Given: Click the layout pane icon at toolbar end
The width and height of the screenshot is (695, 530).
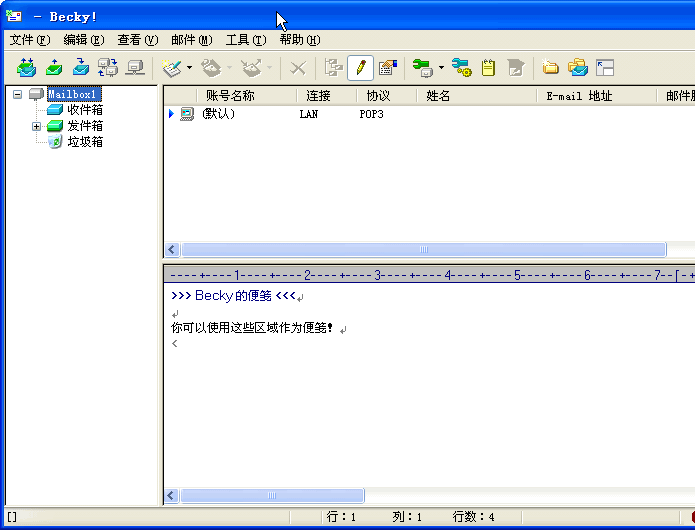Looking at the screenshot, I should 605,68.
